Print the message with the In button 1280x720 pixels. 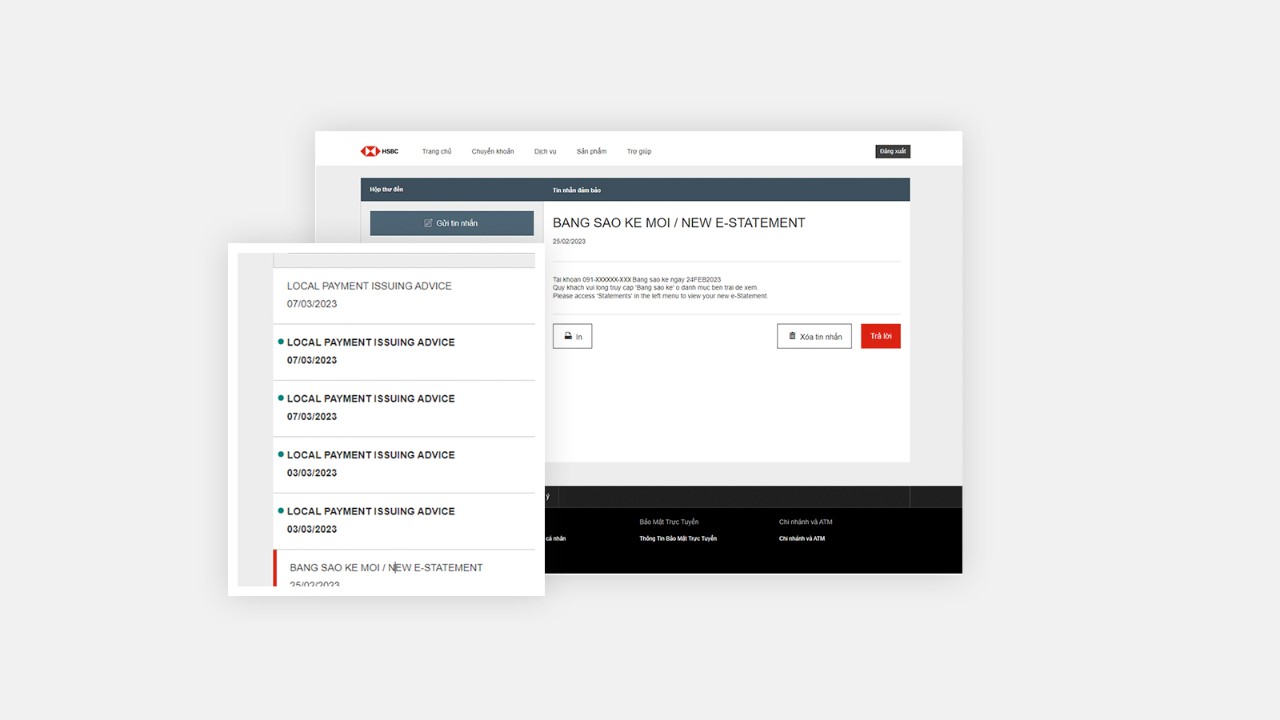click(x=572, y=336)
